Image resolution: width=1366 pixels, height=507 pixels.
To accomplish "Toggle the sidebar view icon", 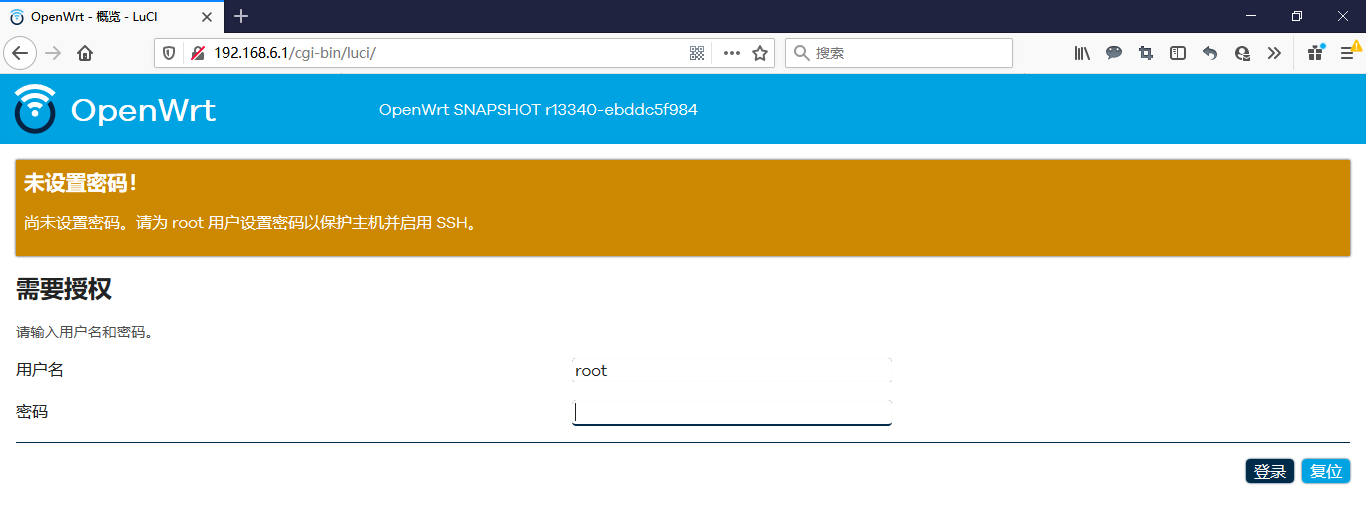I will 1178,53.
